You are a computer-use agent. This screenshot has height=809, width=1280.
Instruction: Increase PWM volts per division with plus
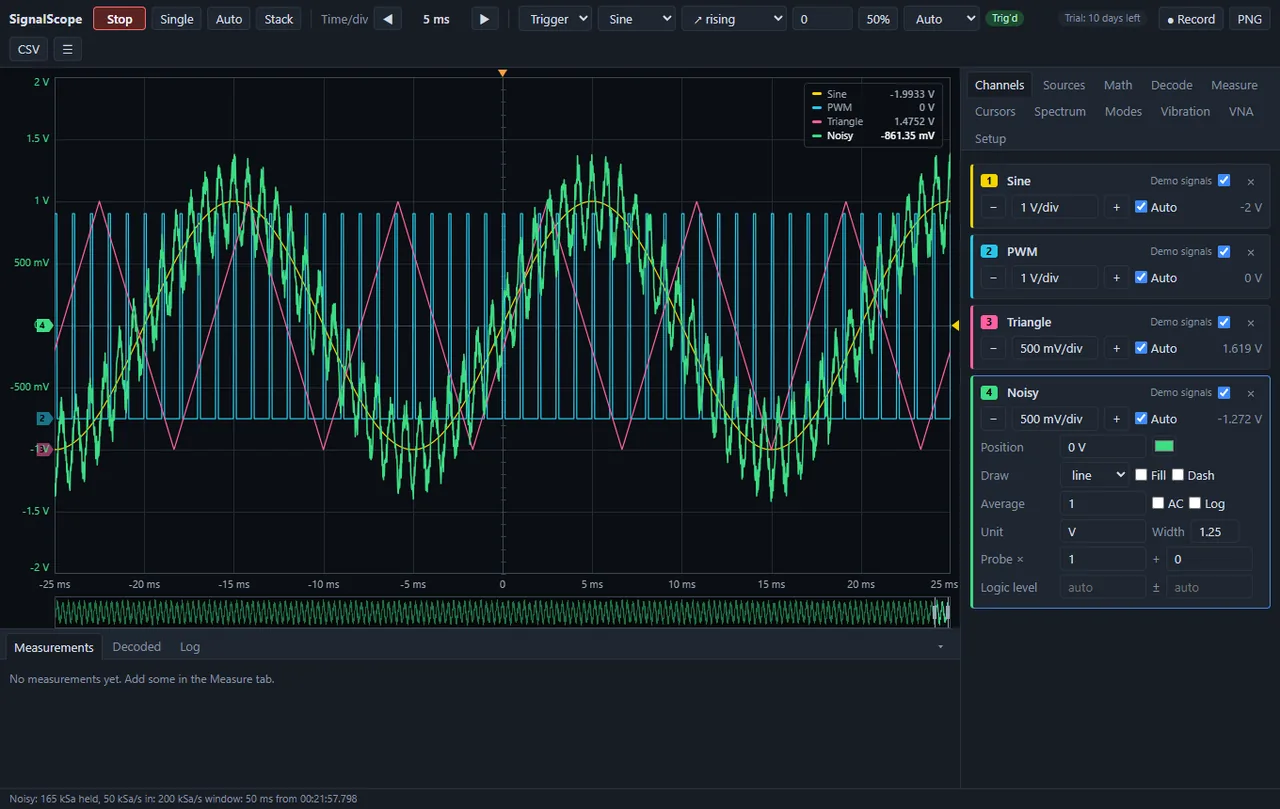pyautogui.click(x=1116, y=278)
